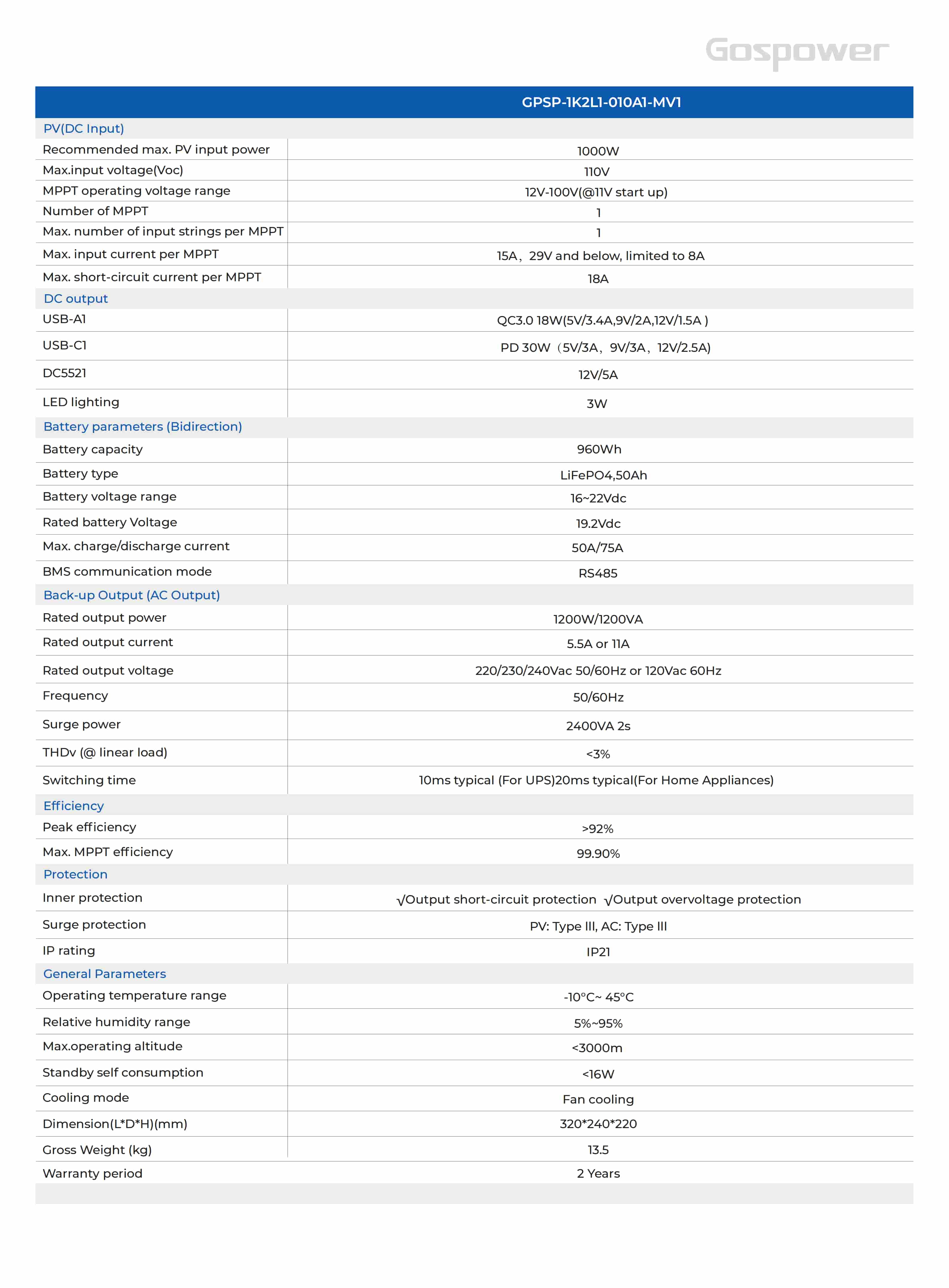Select the Switching time row label

coord(89,780)
